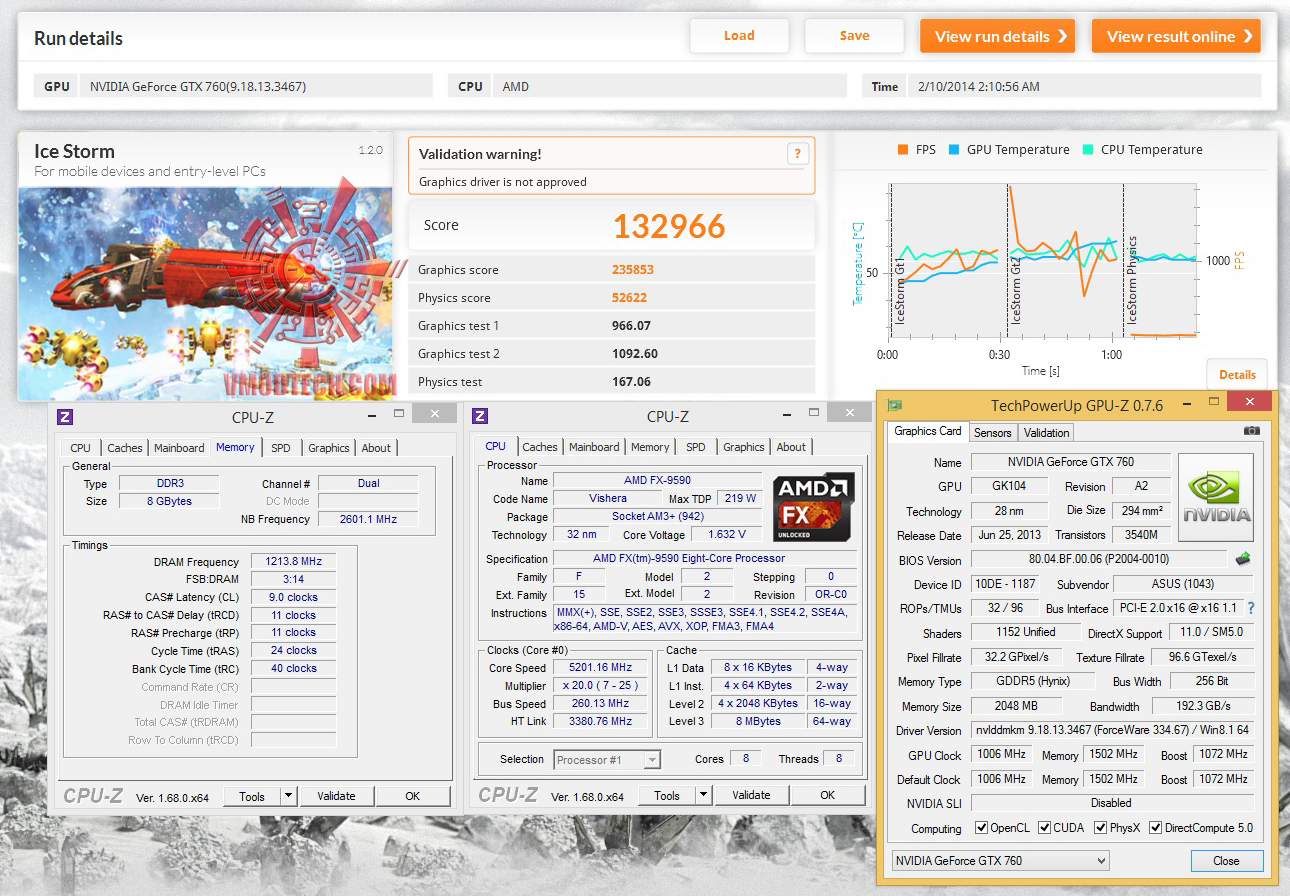The height and width of the screenshot is (896, 1290).
Task: Click the blue GPU Temperature legend swatch
Action: point(954,150)
